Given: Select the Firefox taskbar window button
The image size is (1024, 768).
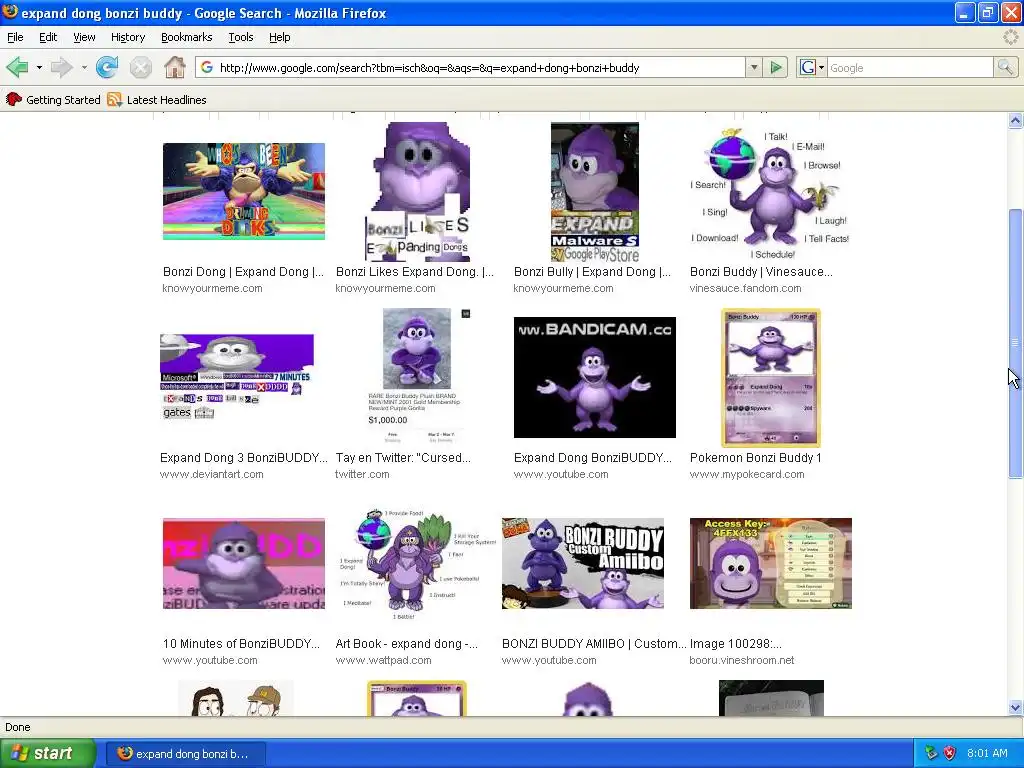Looking at the screenshot, I should click(185, 753).
